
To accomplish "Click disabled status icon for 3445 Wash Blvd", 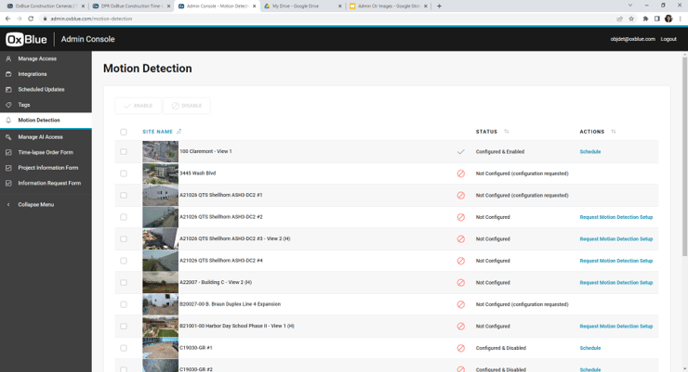I will (461, 174).
